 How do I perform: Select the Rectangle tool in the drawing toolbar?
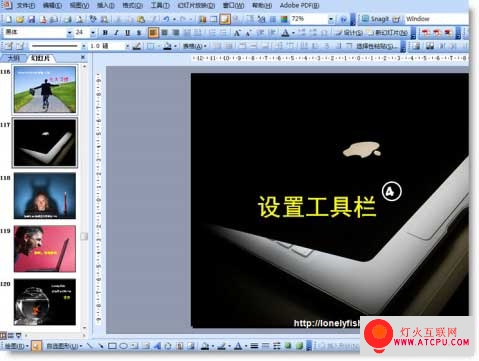(x=112, y=346)
